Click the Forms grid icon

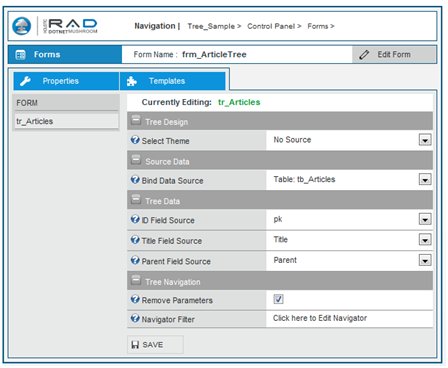21,55
